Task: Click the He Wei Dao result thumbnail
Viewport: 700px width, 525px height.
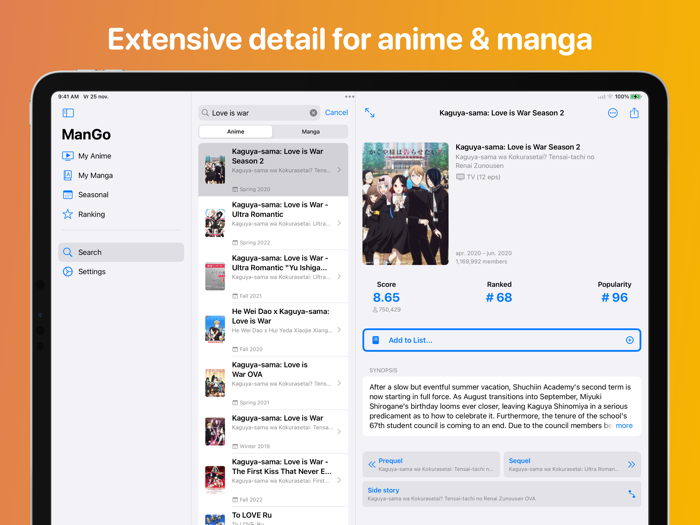Action: [x=215, y=329]
